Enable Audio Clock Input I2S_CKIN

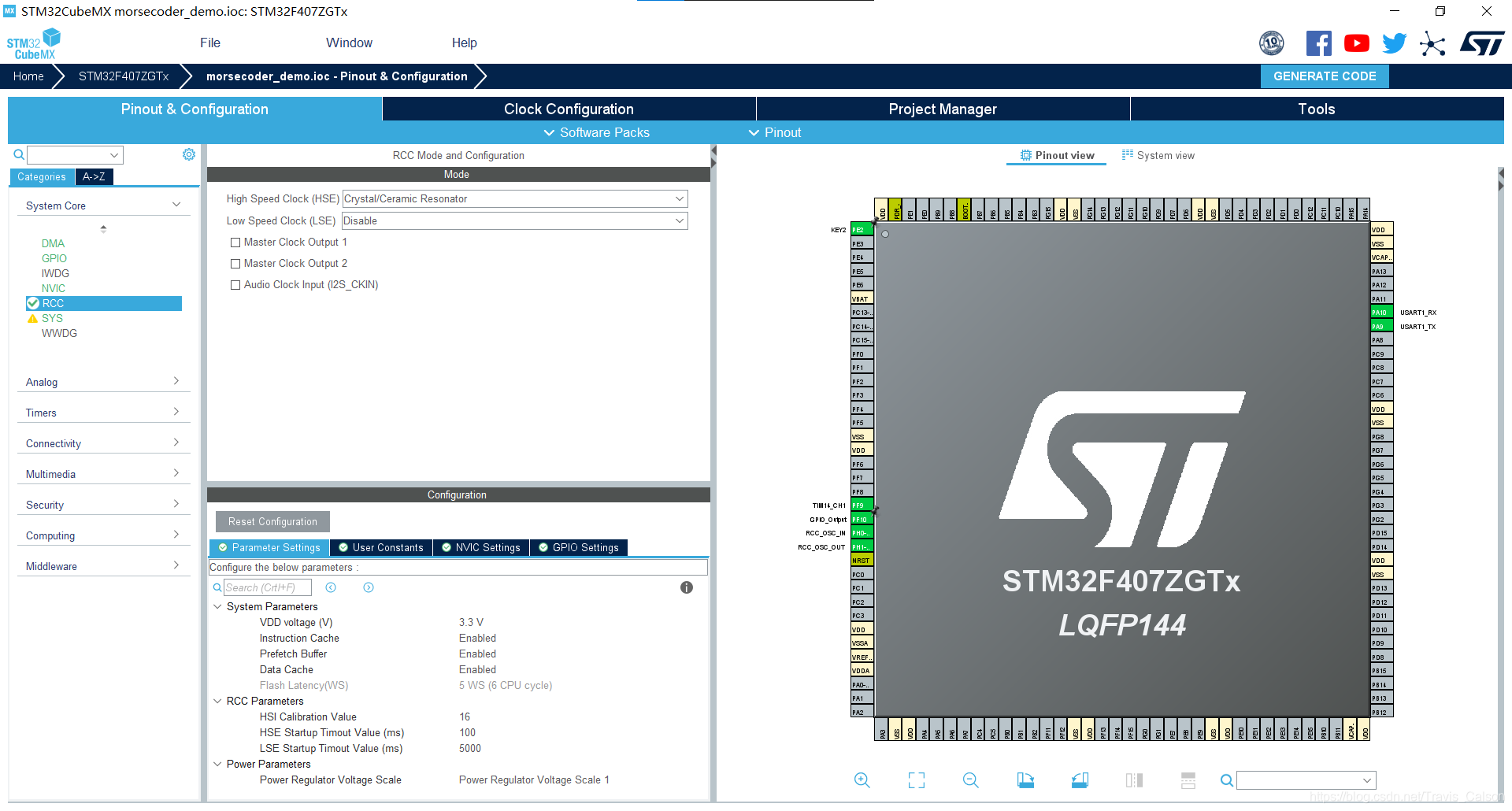235,285
